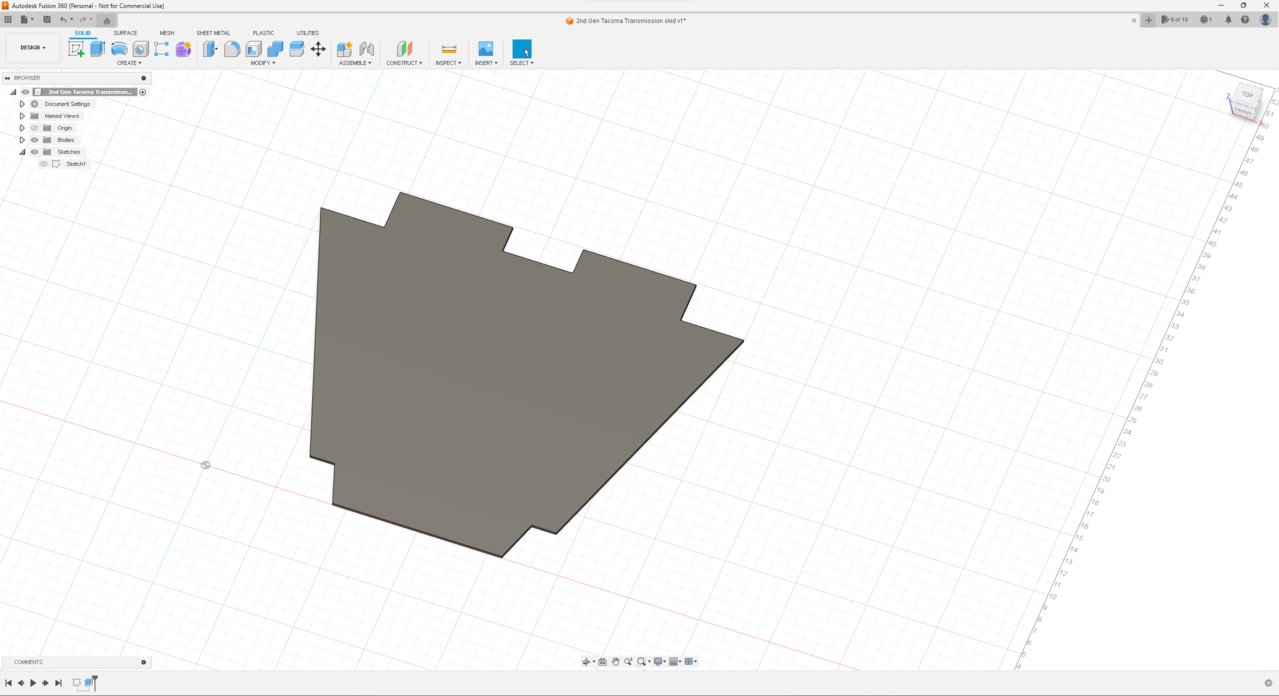Image resolution: width=1279 pixels, height=696 pixels.
Task: Click the Save icon
Action: [x=46, y=19]
